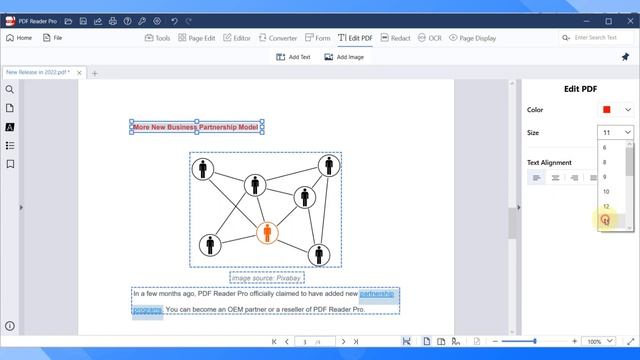This screenshot has width=640, height=360.
Task: Expand the left sidebar panel arrow
Action: click(21, 207)
